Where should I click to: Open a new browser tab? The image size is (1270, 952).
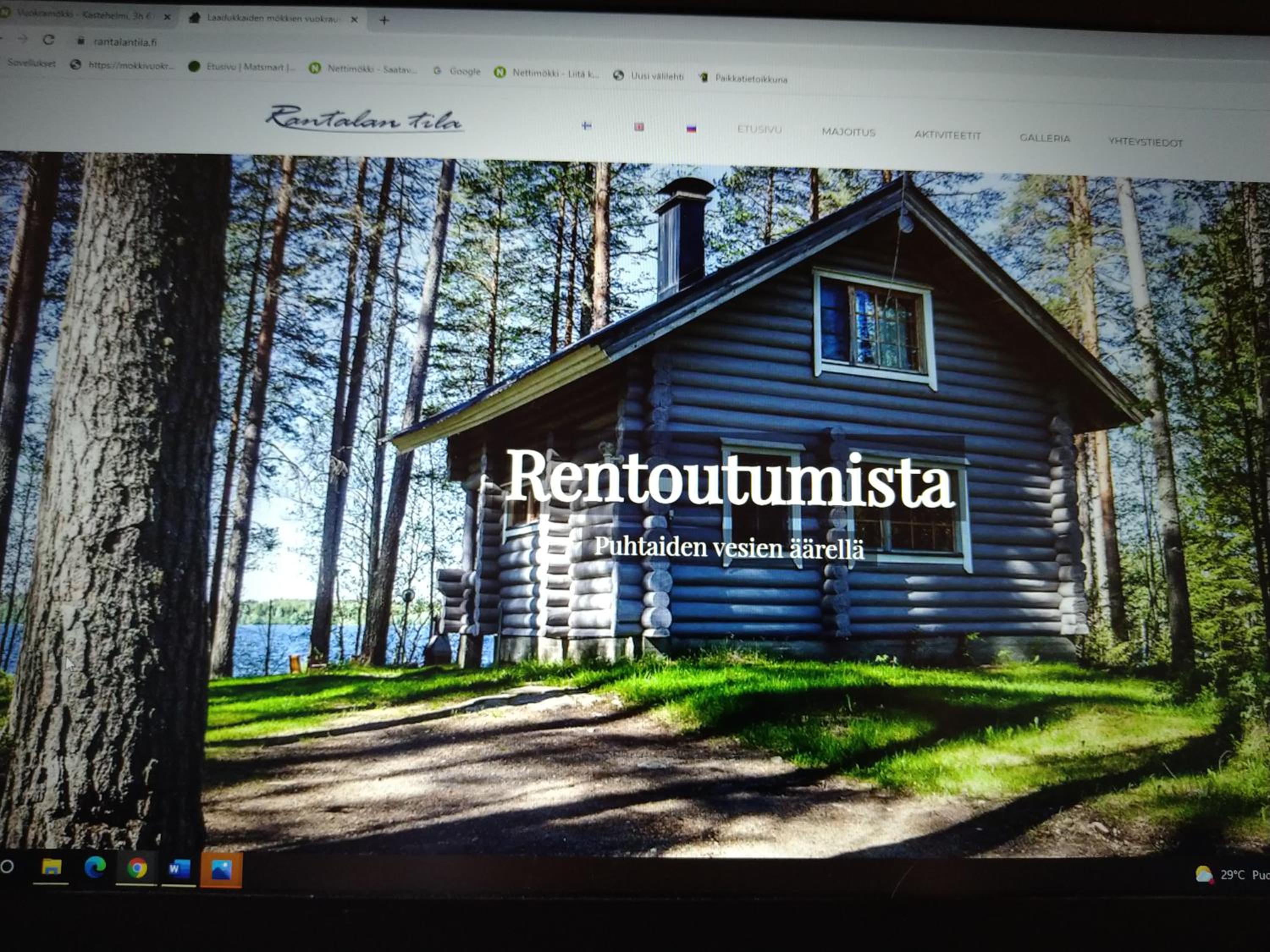(x=384, y=21)
